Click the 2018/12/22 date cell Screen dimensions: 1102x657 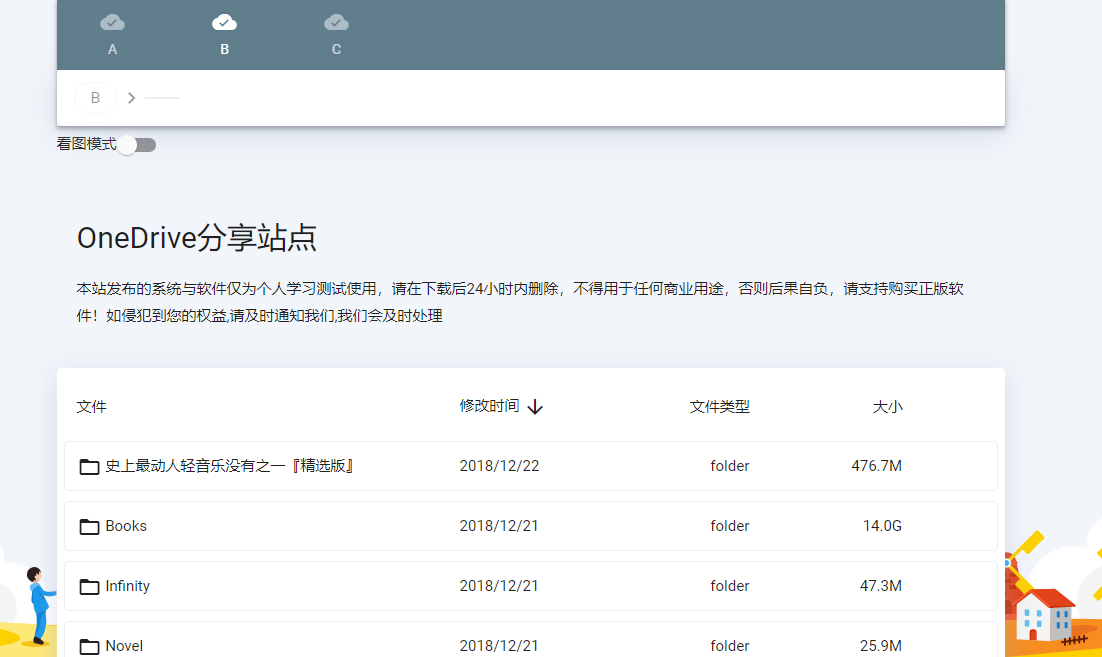pos(499,466)
